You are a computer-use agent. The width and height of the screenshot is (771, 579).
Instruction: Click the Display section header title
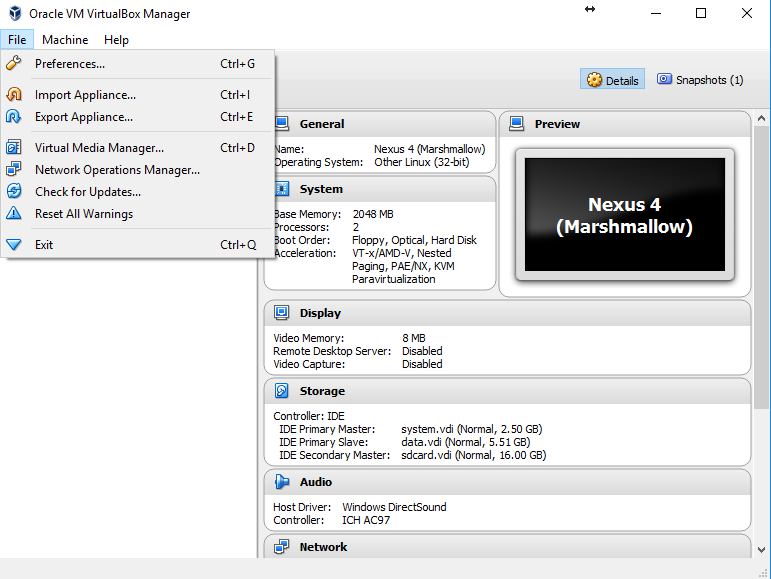tap(320, 313)
